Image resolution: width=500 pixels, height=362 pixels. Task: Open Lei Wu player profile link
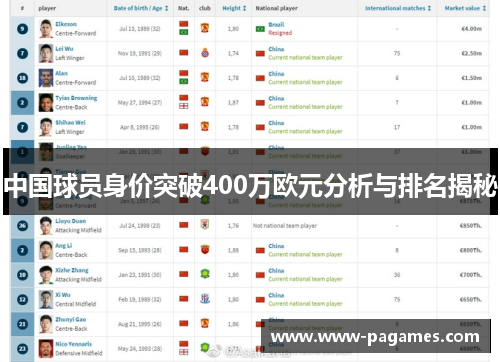pyautogui.click(x=64, y=49)
